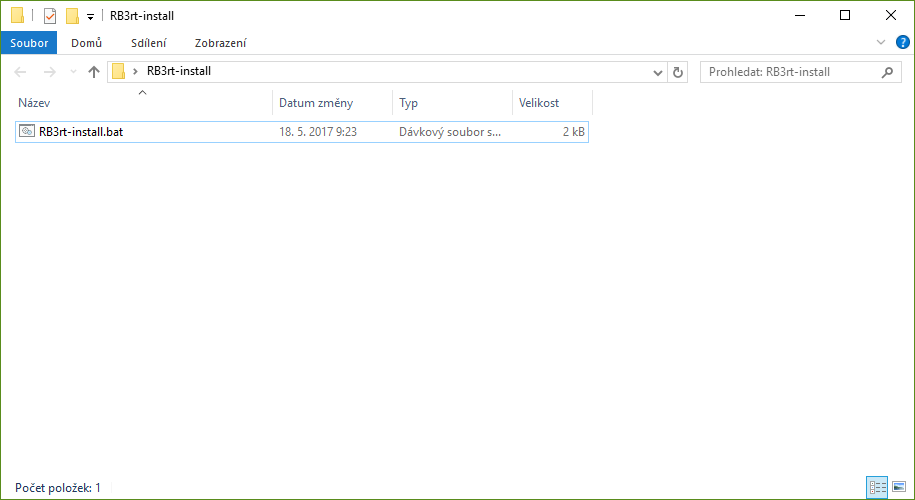
Task: Click the New folder quick access icon
Action: pos(72,16)
